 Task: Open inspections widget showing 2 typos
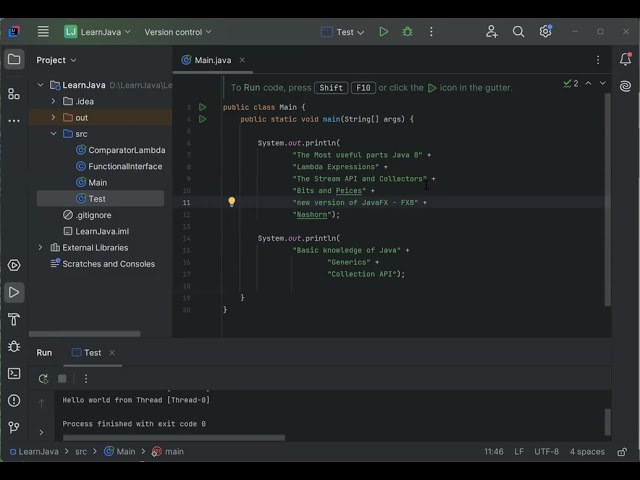coord(571,84)
